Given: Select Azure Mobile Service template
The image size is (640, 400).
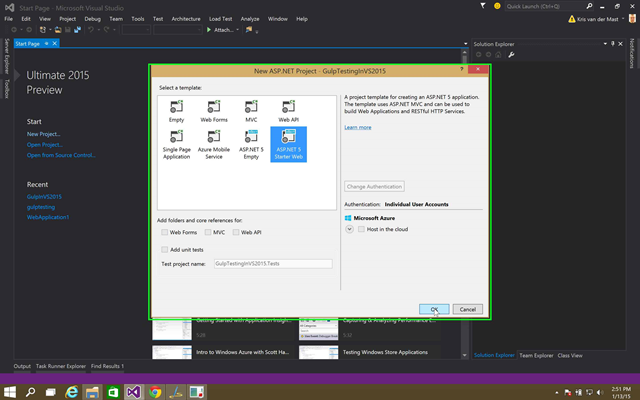Looking at the screenshot, I should coord(214,137).
